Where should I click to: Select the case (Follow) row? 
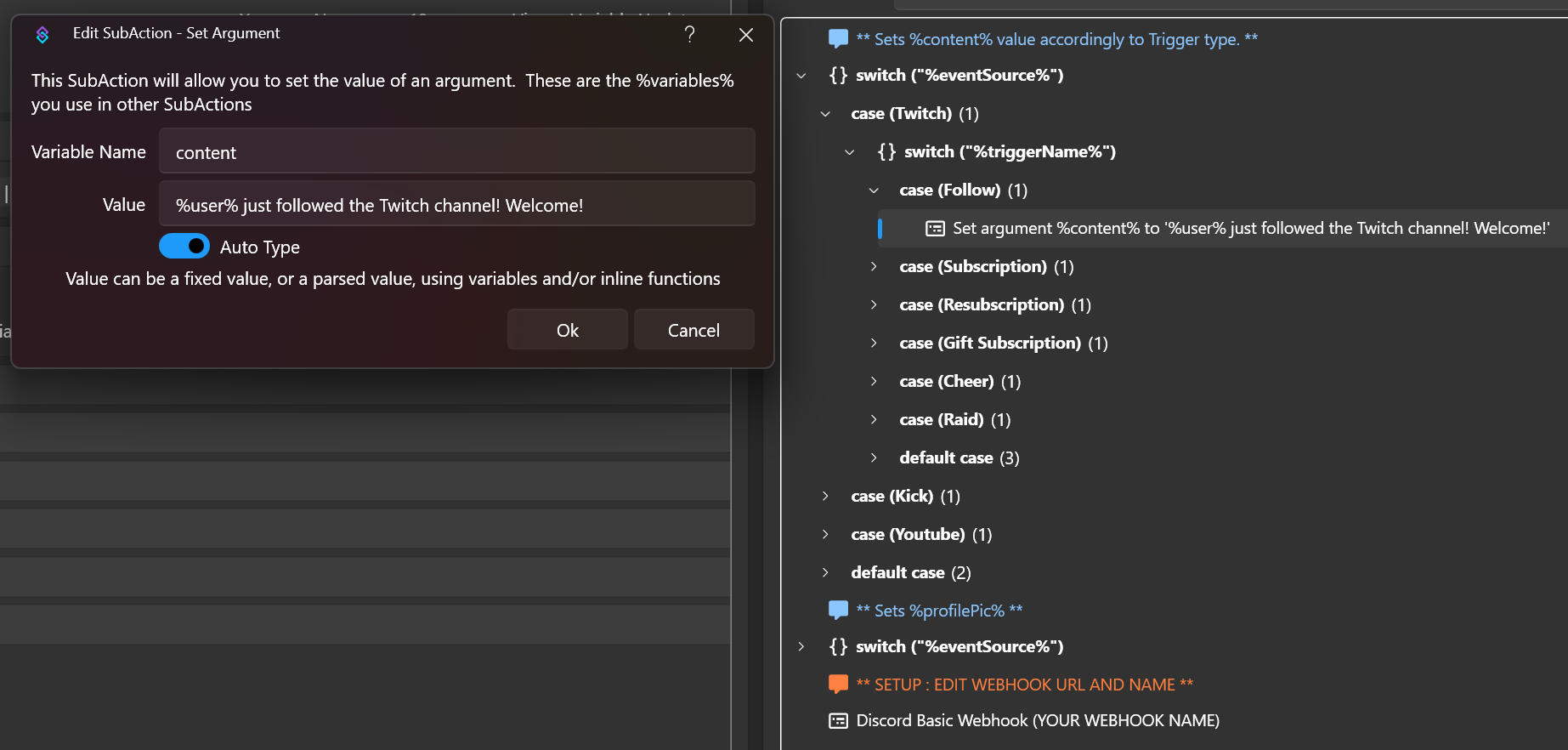point(963,190)
